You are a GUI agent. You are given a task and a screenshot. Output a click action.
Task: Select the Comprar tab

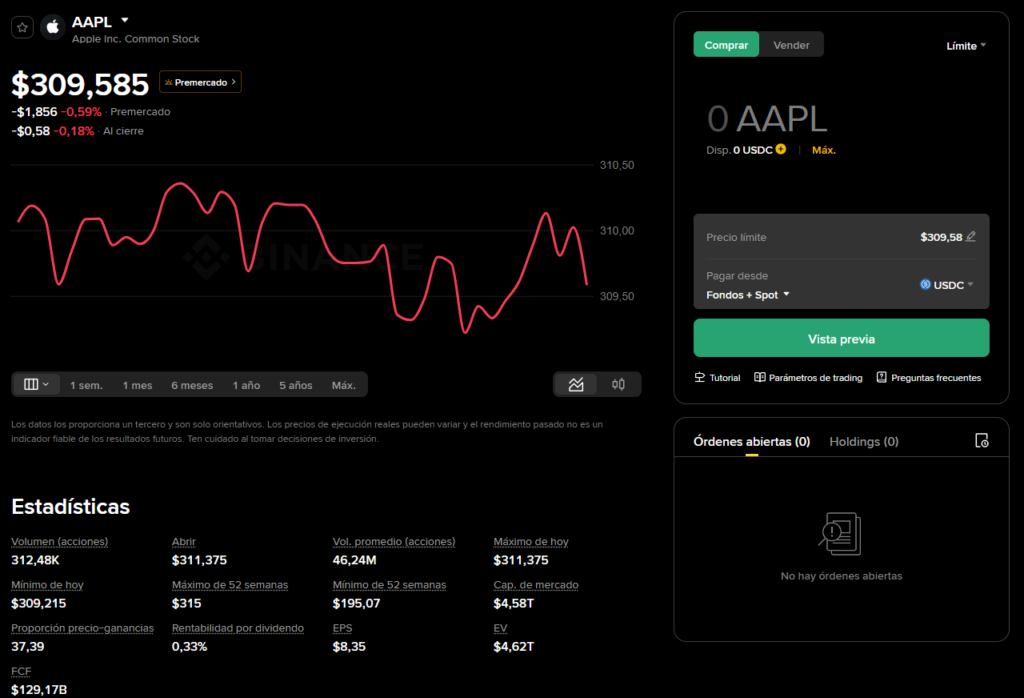point(726,44)
